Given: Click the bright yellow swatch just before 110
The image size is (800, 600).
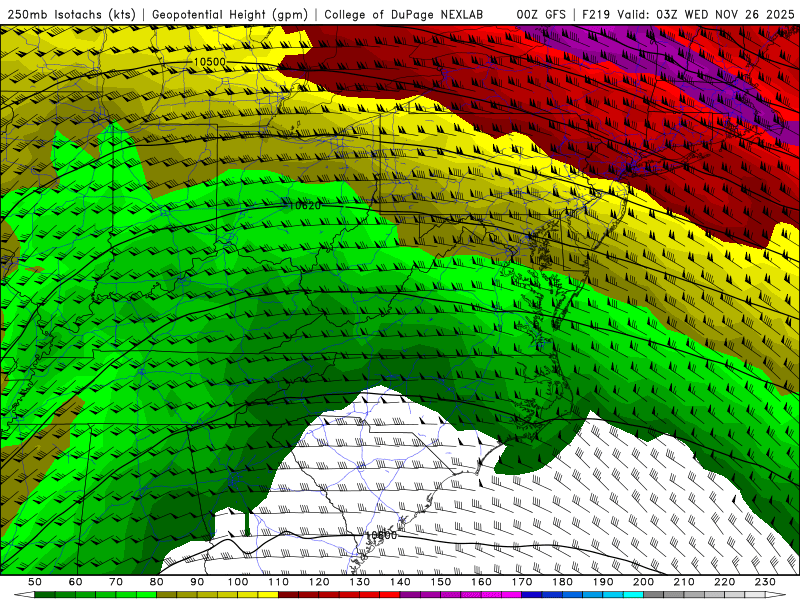Looking at the screenshot, I should click(268, 595).
